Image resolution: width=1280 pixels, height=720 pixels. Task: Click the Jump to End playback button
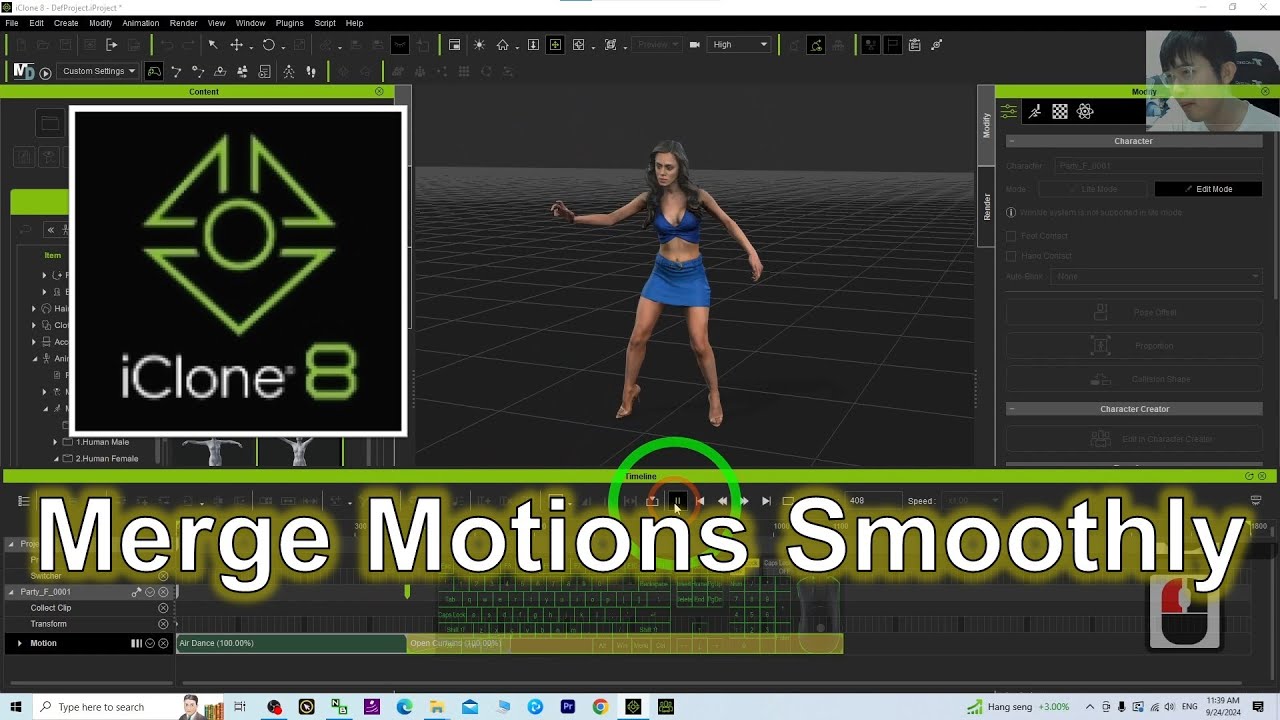coord(766,501)
